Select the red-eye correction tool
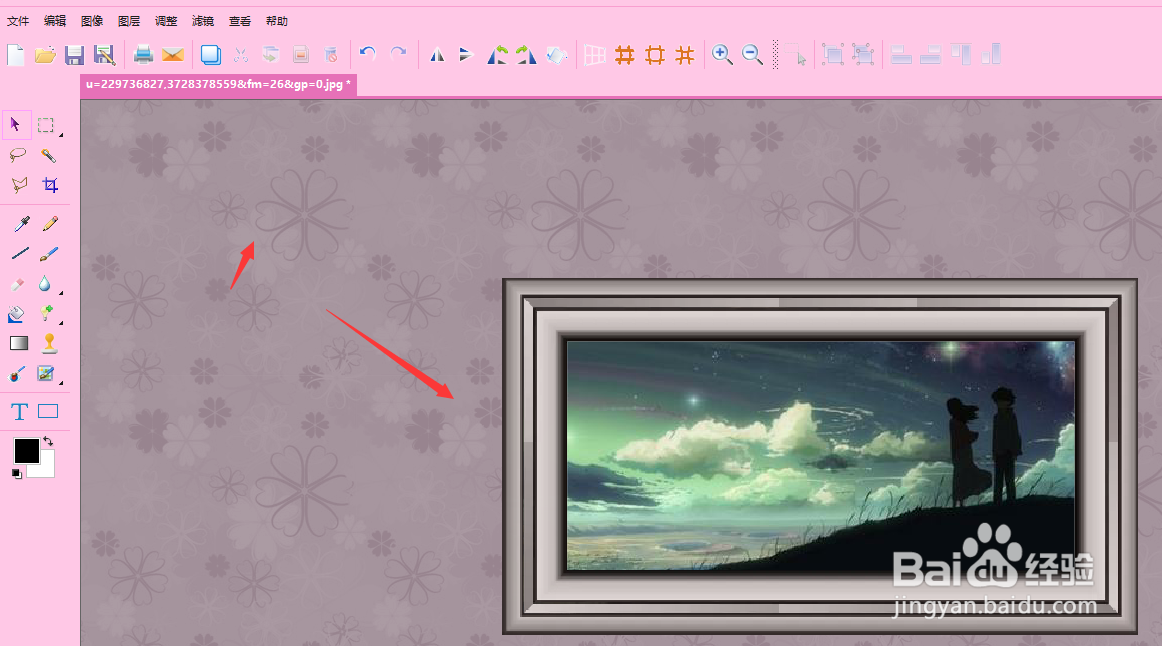 [x=16, y=374]
